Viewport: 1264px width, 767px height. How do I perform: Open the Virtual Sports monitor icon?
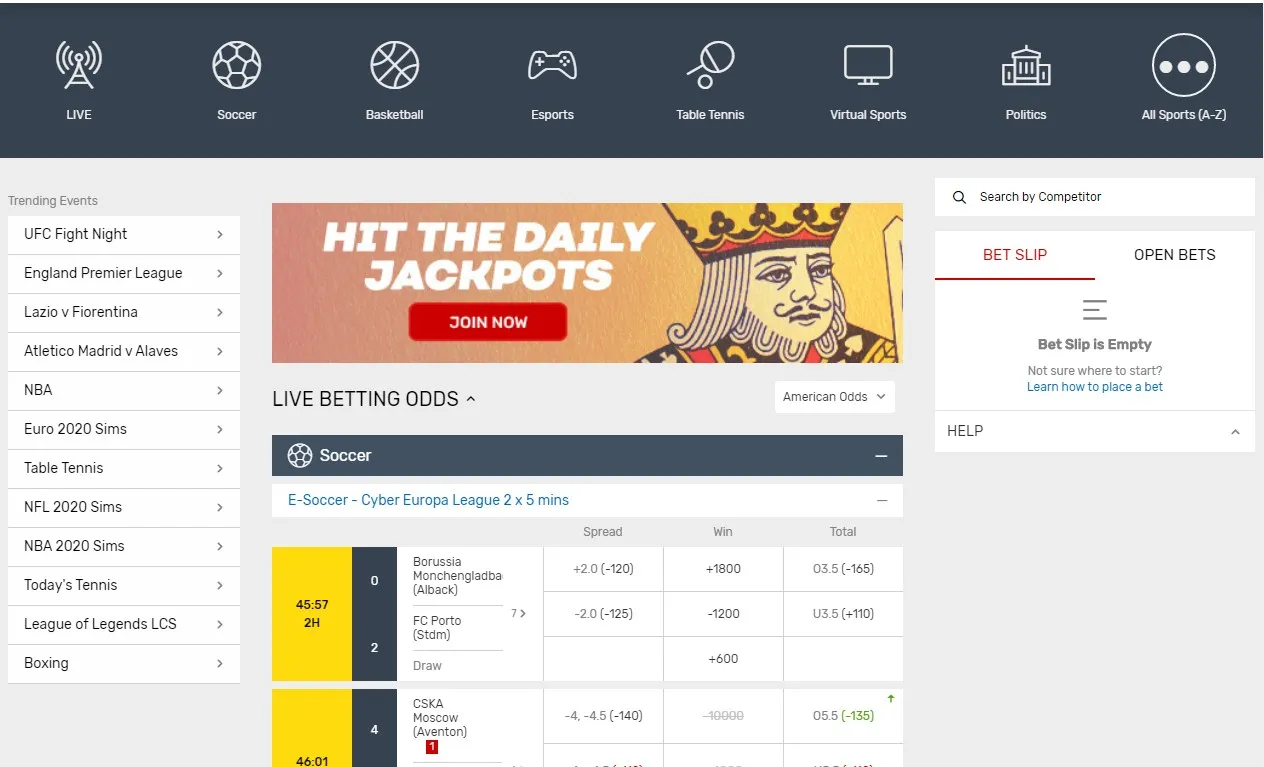click(x=868, y=65)
